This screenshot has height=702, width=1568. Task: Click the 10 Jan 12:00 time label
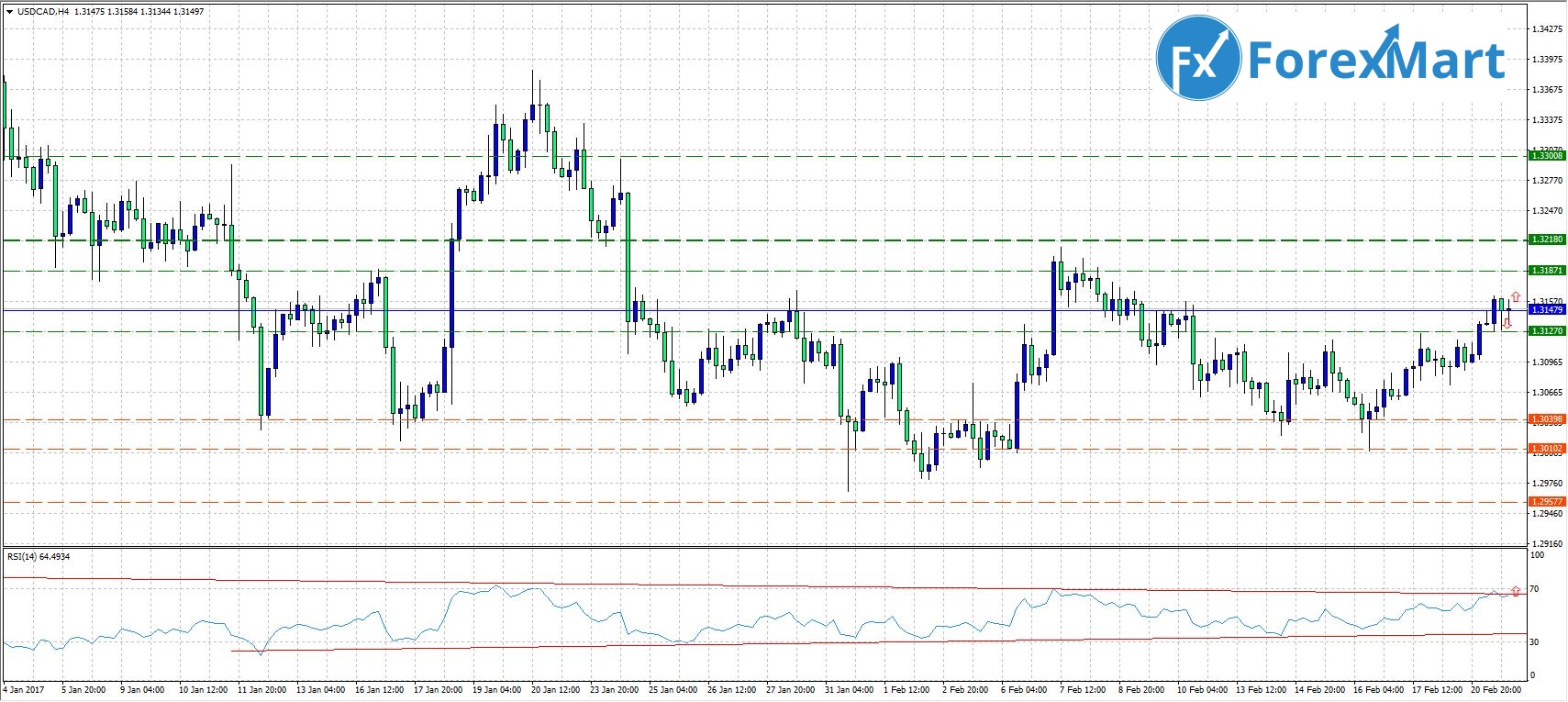[203, 690]
